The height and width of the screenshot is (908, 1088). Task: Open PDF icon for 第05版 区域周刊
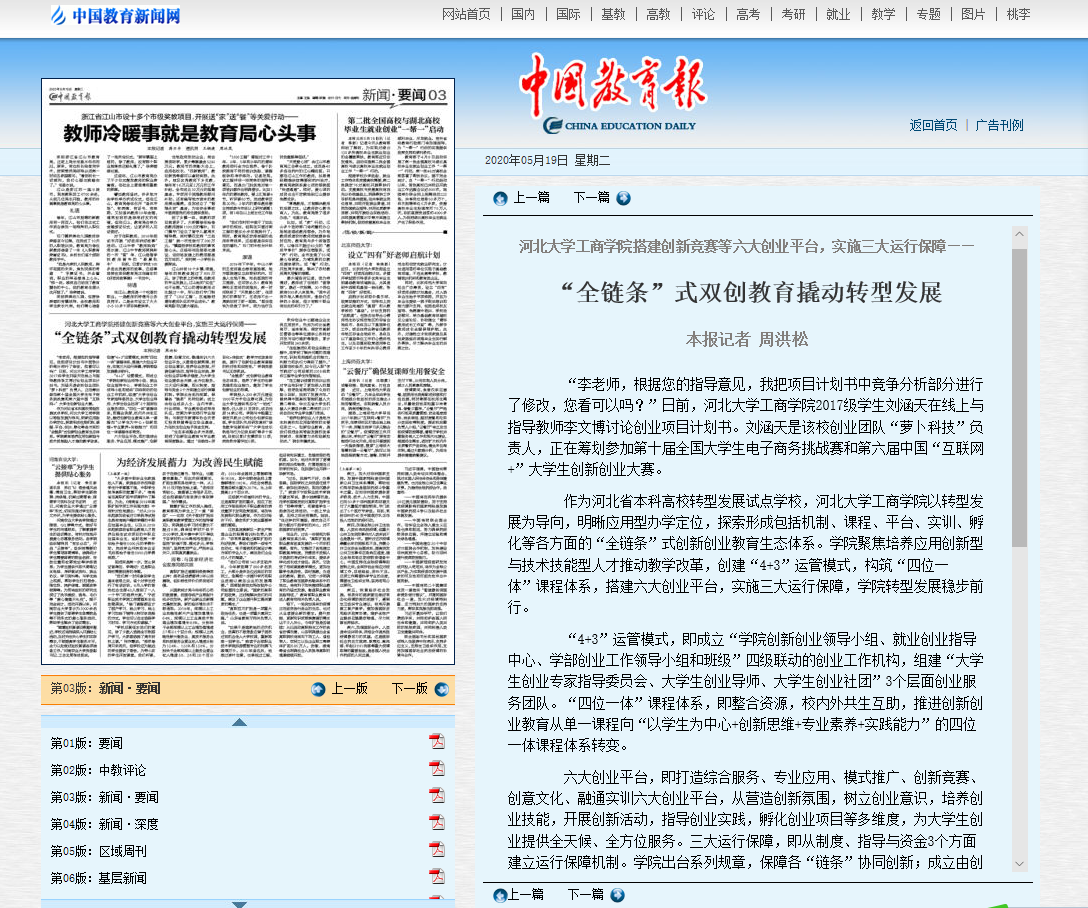(x=436, y=850)
